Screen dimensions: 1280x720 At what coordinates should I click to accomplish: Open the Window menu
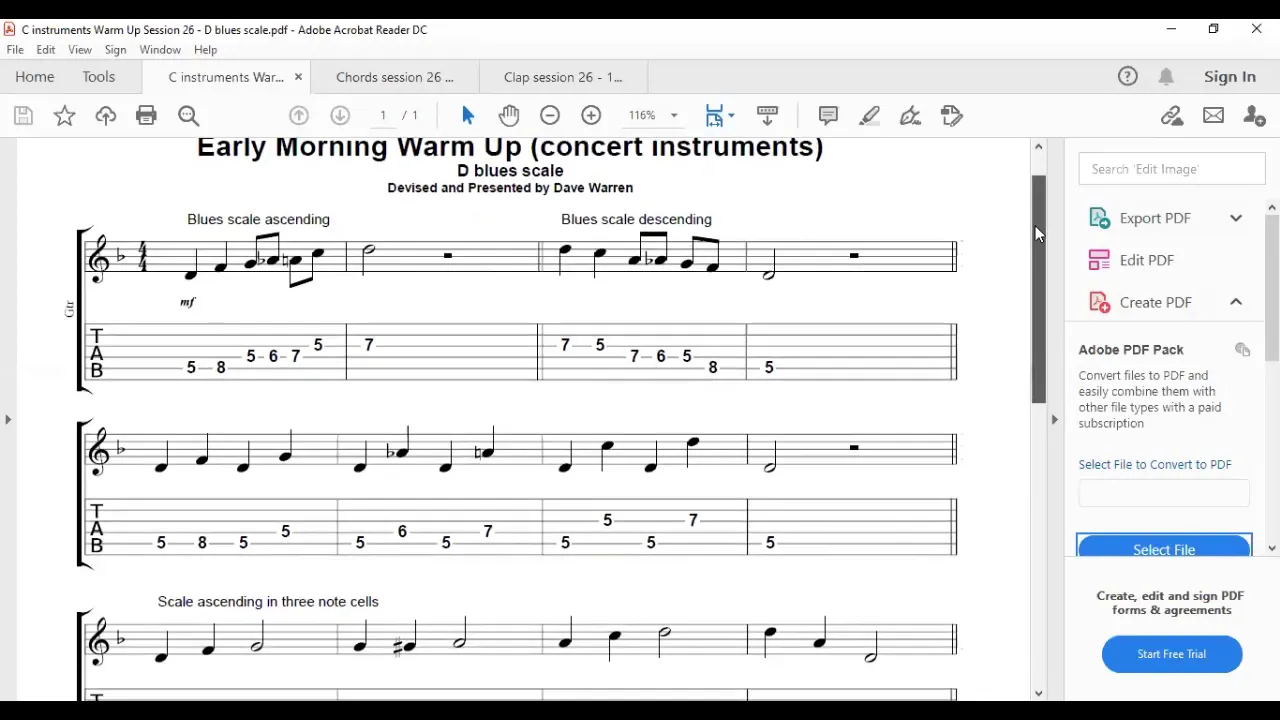coord(160,50)
